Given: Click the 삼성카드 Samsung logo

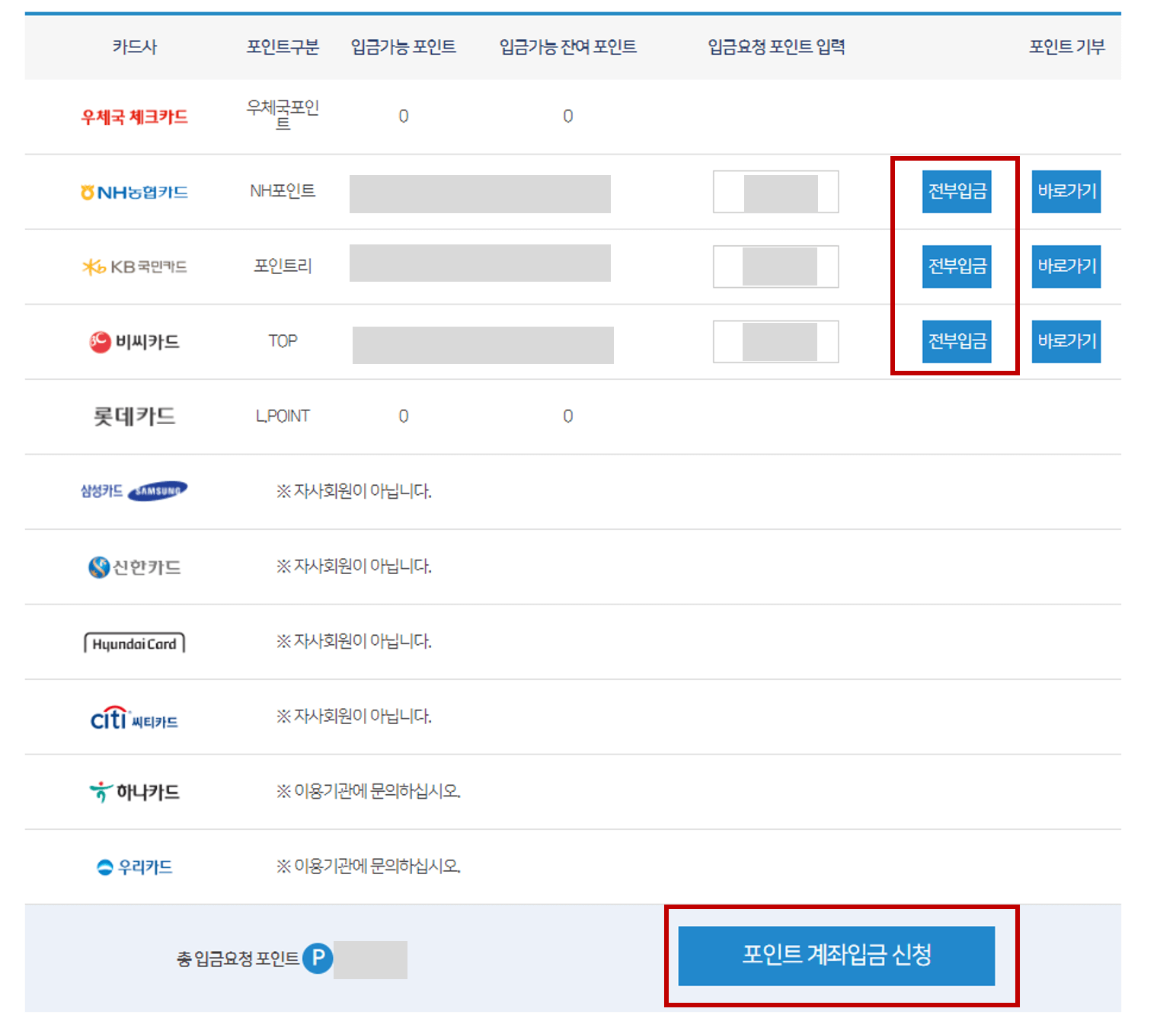Looking at the screenshot, I should (x=134, y=491).
